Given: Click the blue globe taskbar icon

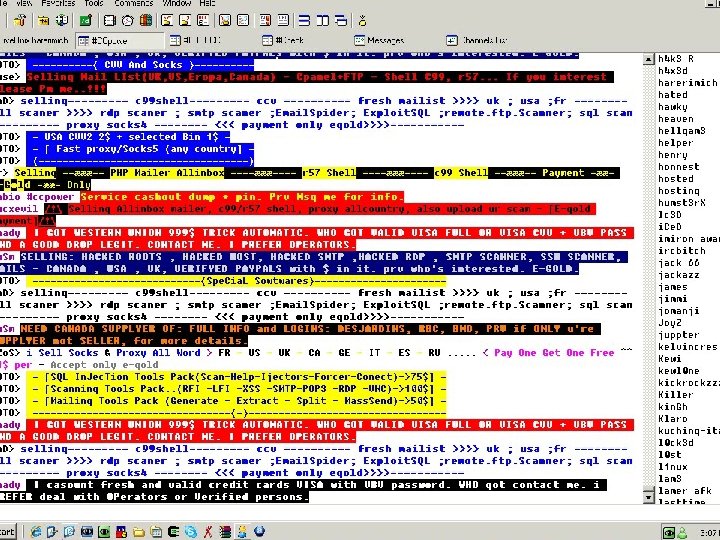Looking at the screenshot, I should [259, 532].
